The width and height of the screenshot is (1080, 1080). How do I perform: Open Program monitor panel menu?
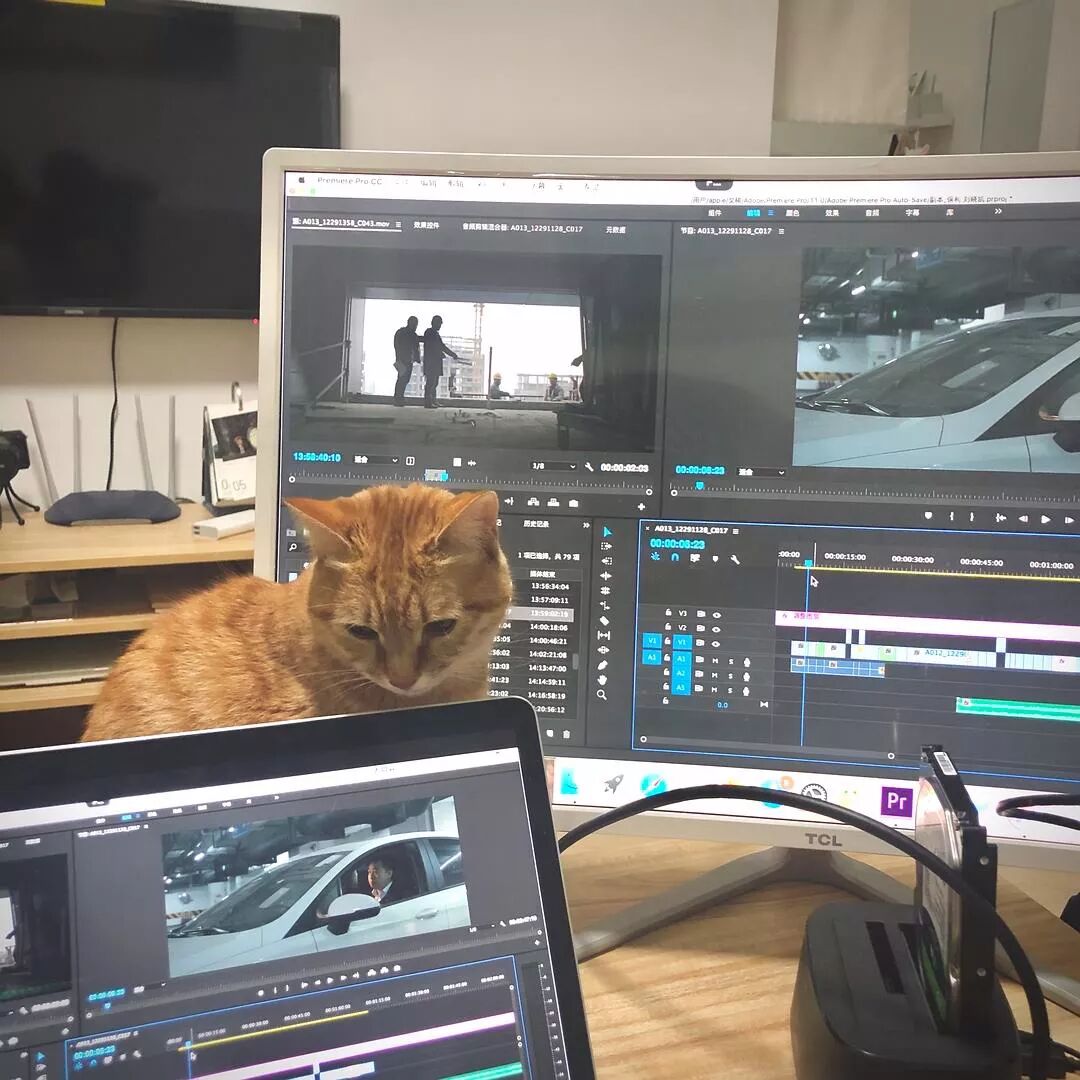[x=781, y=231]
